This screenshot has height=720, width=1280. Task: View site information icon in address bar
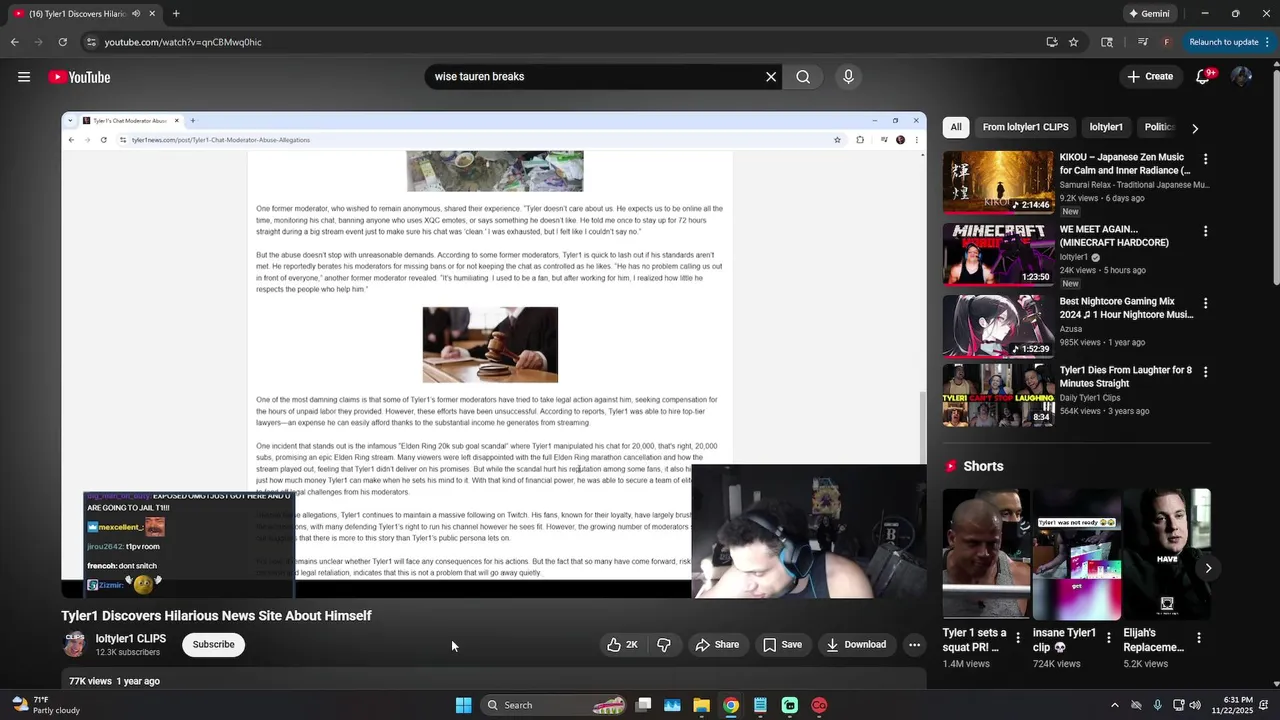tap(91, 42)
